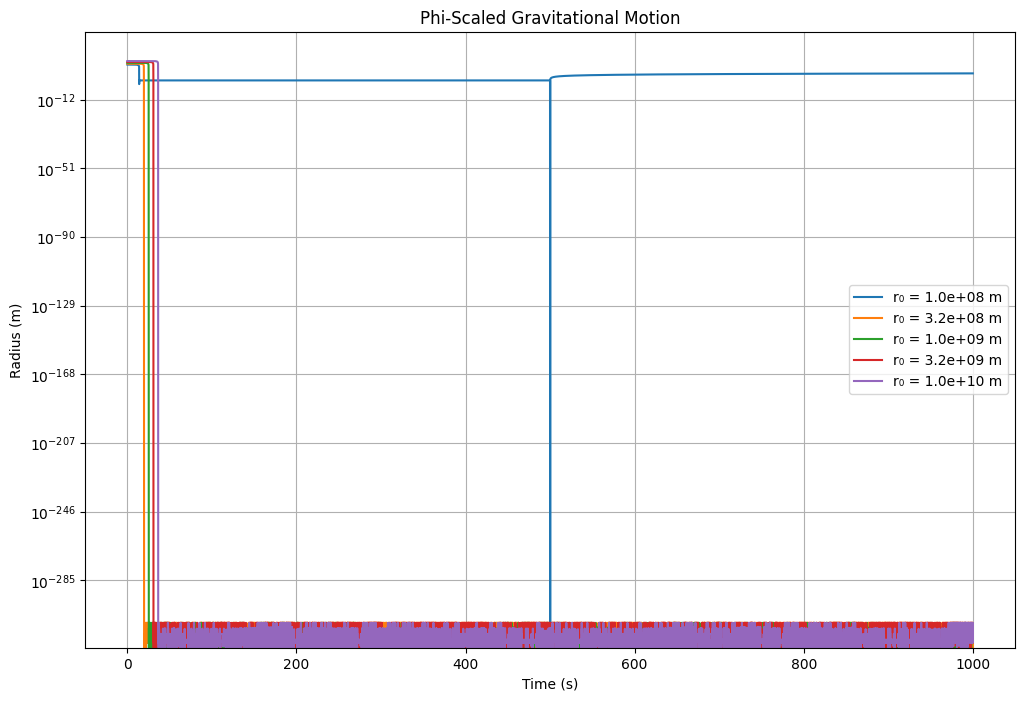
Task: Click the plot title Phi-Scaled Gravitational Motion
Action: [549, 18]
